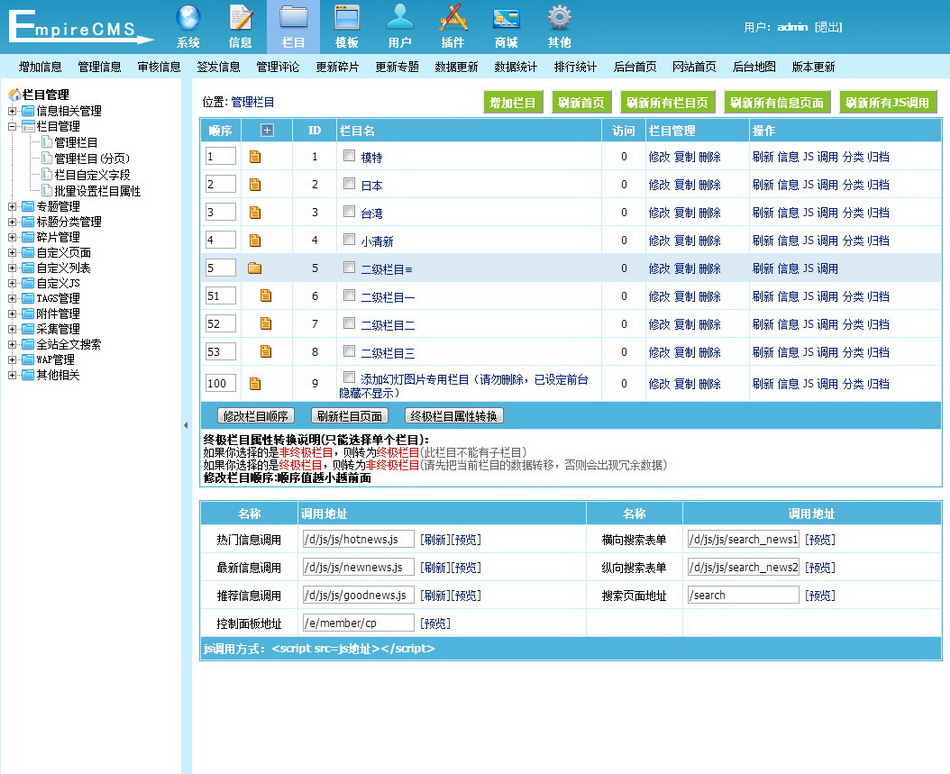
Task: Click the /search address field
Action: coord(743,595)
